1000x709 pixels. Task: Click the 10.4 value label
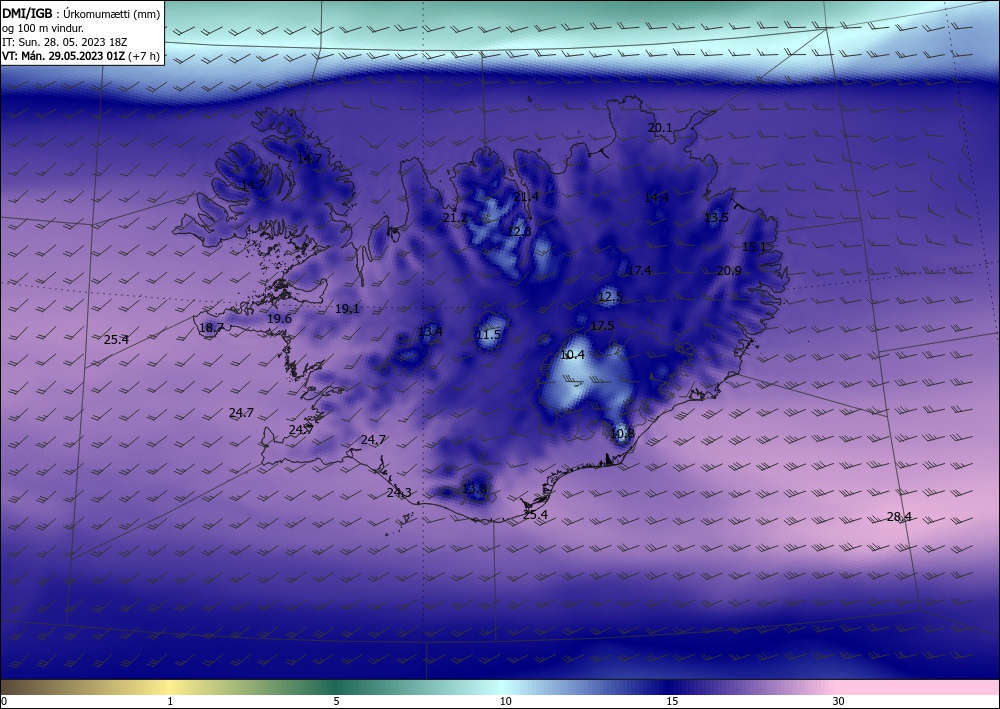(x=572, y=355)
